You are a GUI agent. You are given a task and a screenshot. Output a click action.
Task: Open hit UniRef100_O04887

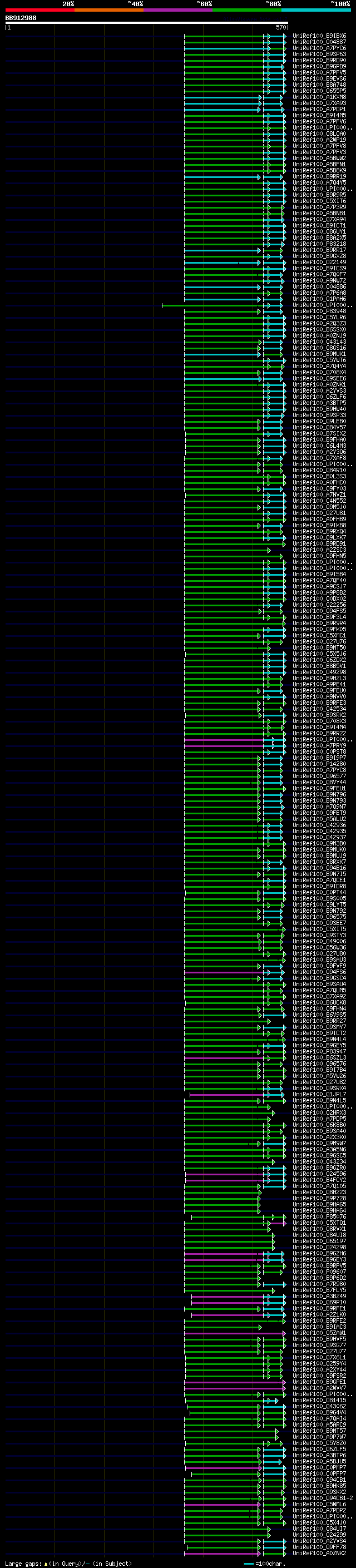coord(319,42)
